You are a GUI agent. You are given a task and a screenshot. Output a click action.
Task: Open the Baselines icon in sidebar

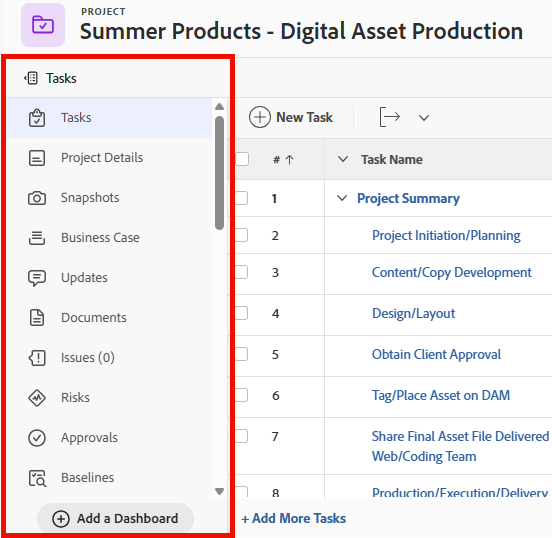[37, 478]
